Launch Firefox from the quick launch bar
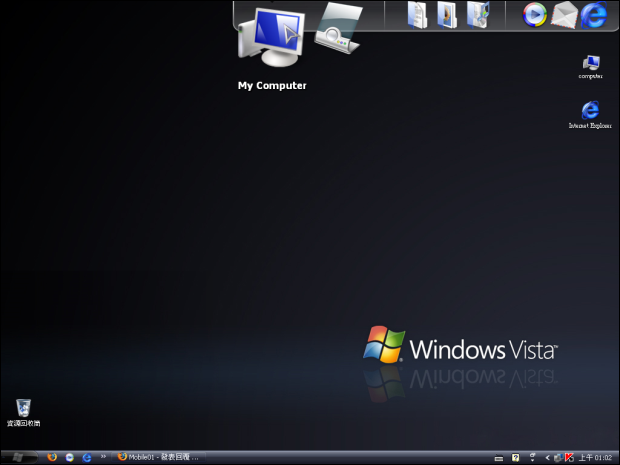The image size is (620, 465). (52, 457)
